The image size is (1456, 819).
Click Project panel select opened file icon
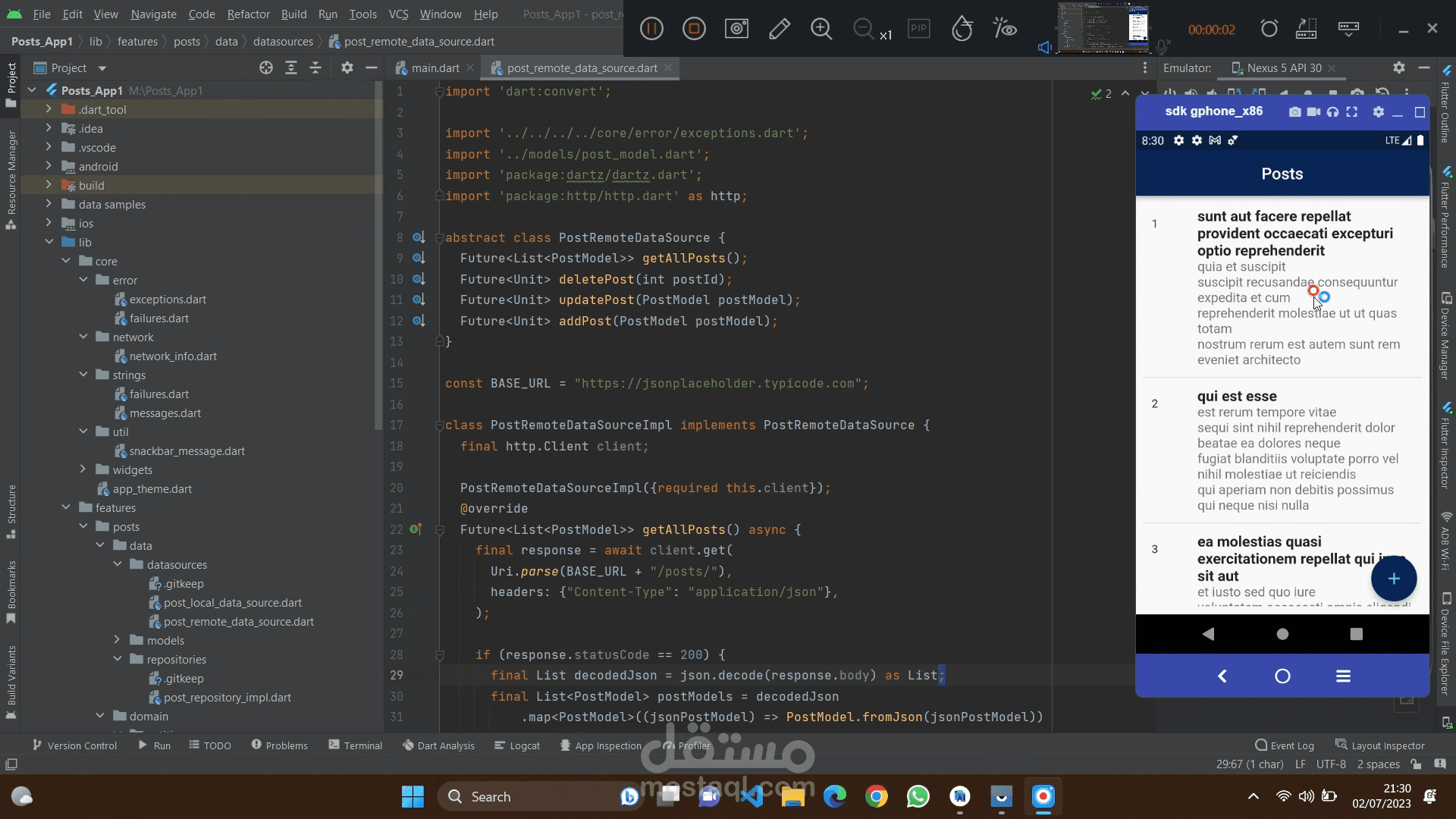[266, 68]
